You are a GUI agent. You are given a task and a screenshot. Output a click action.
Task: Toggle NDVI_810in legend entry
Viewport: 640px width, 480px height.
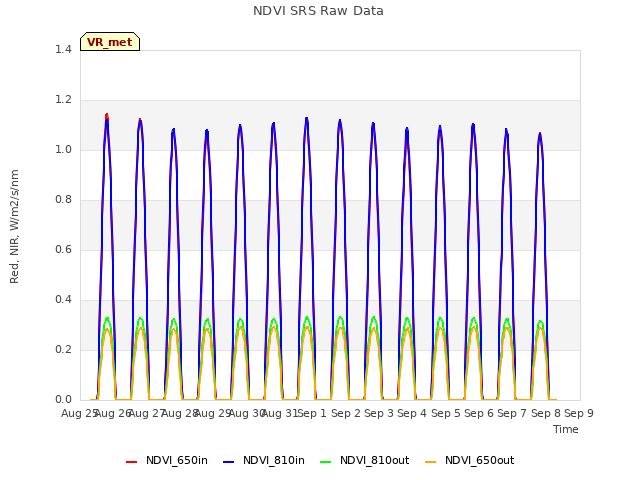click(264, 460)
